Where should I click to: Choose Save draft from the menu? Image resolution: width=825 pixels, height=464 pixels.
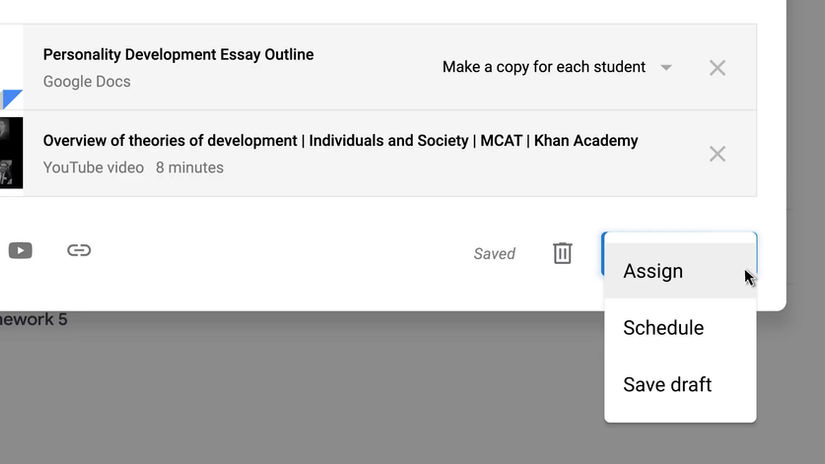(x=680, y=385)
